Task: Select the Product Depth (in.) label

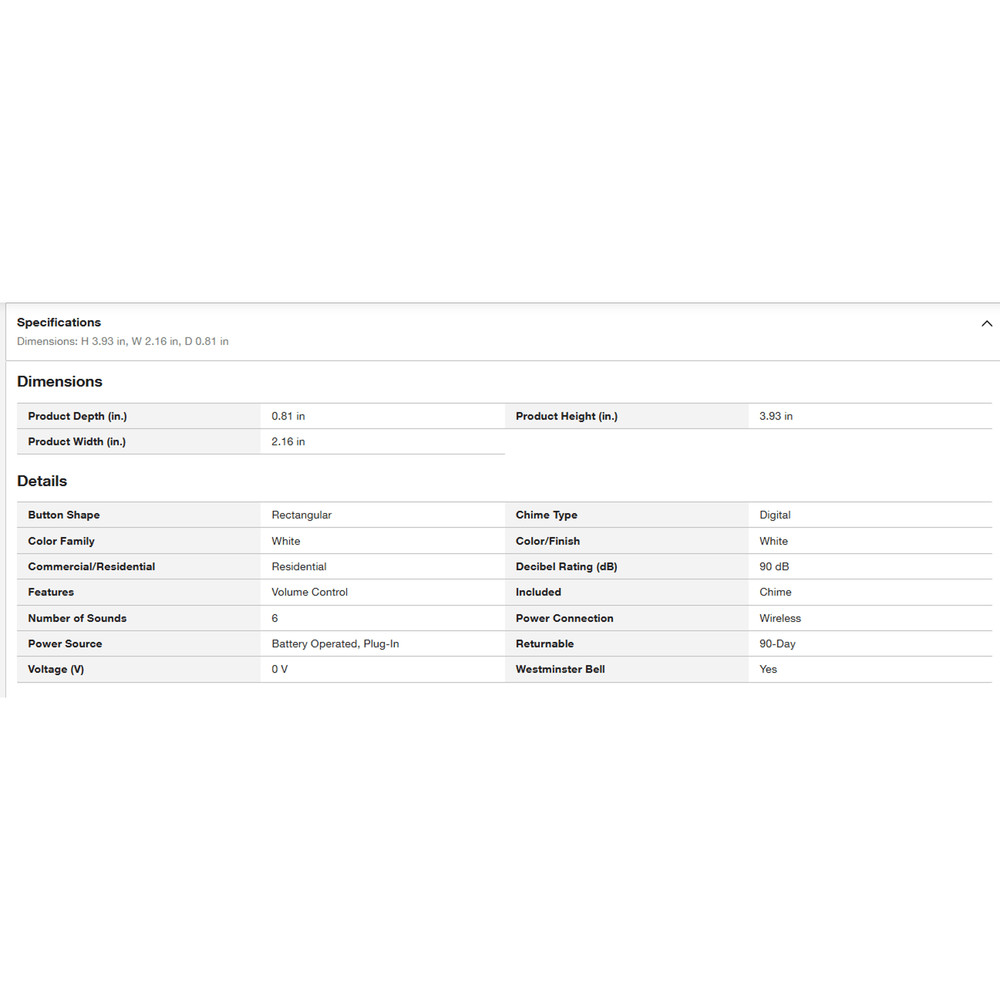Action: coord(77,416)
